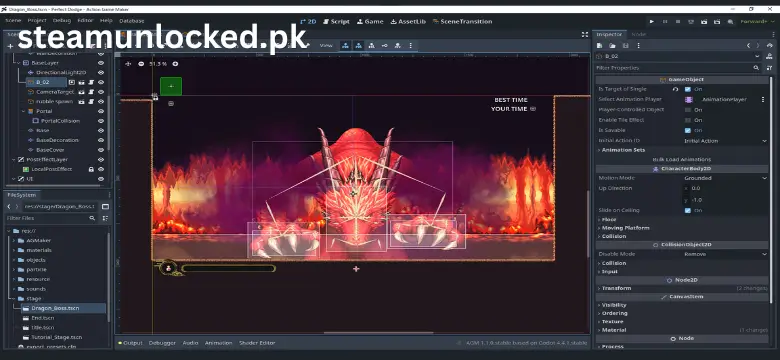780x360 pixels.
Task: Toggle FileSystem split mode icon
Action: (x=105, y=206)
